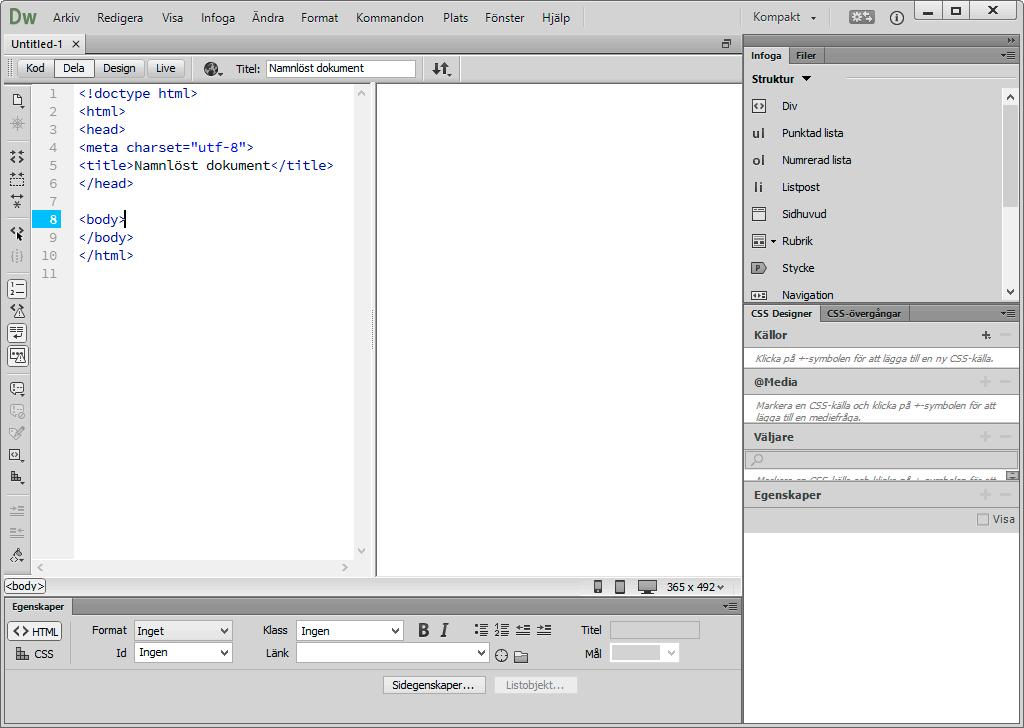1024x728 pixels.
Task: Expand the Struktur category dropdown
Action: coord(807,79)
